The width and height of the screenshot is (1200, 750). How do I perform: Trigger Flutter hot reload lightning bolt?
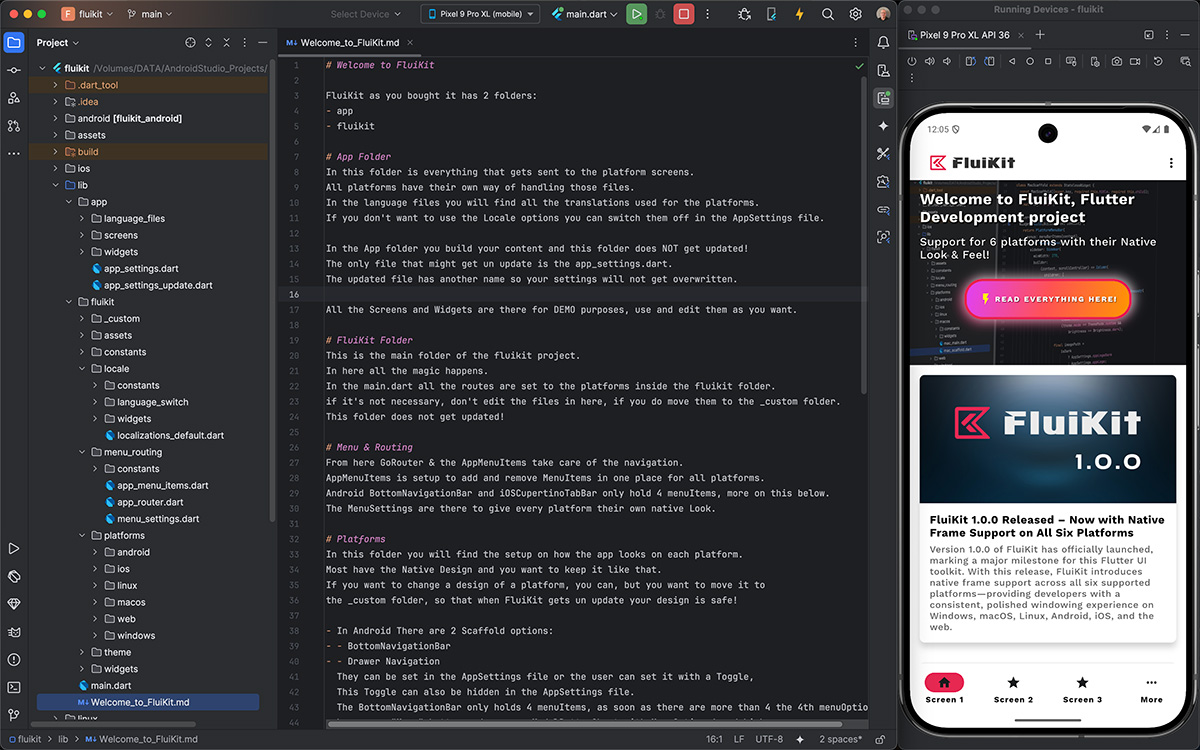pyautogui.click(x=800, y=14)
